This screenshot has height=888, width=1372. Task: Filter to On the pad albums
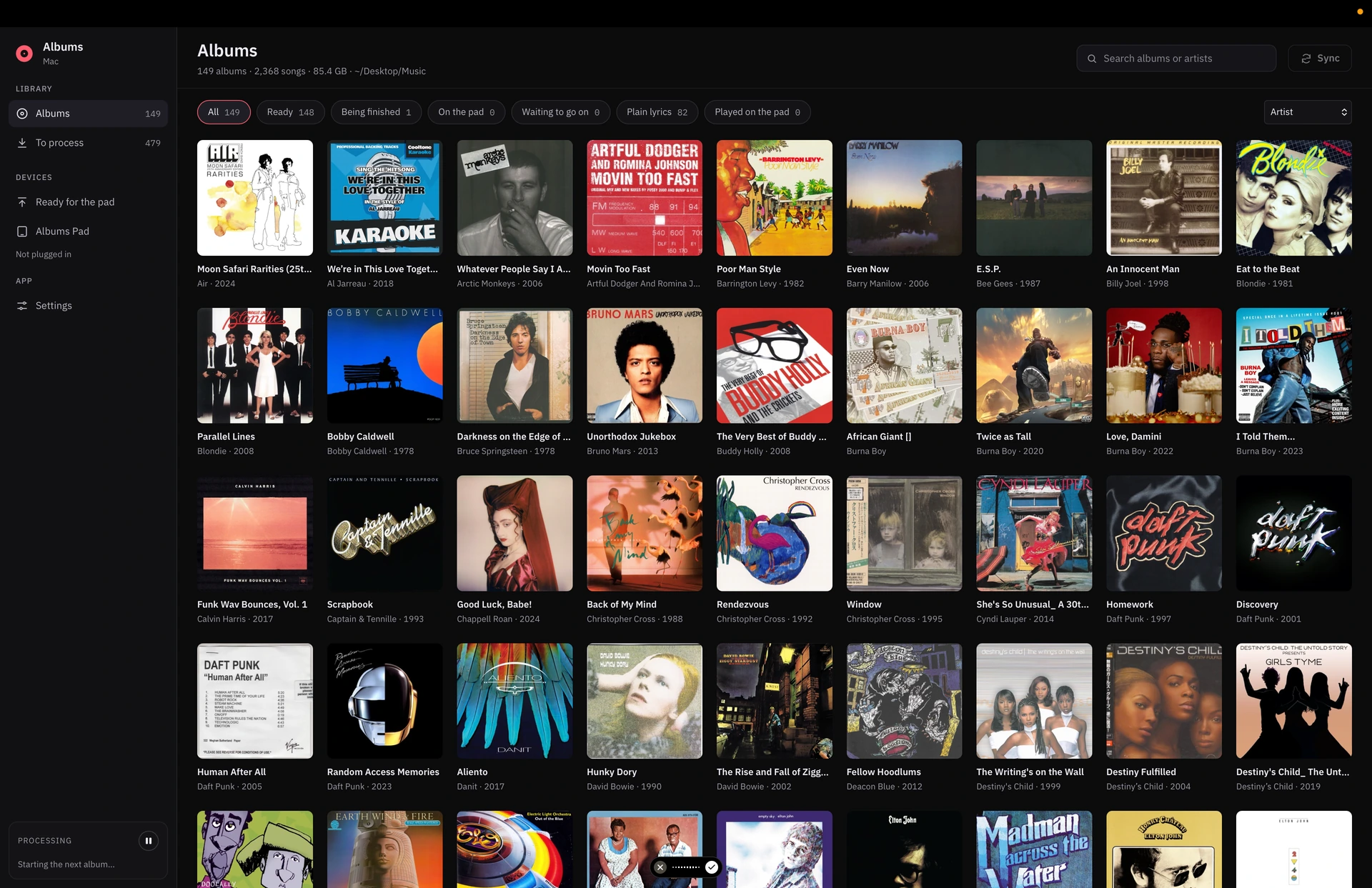tap(467, 112)
